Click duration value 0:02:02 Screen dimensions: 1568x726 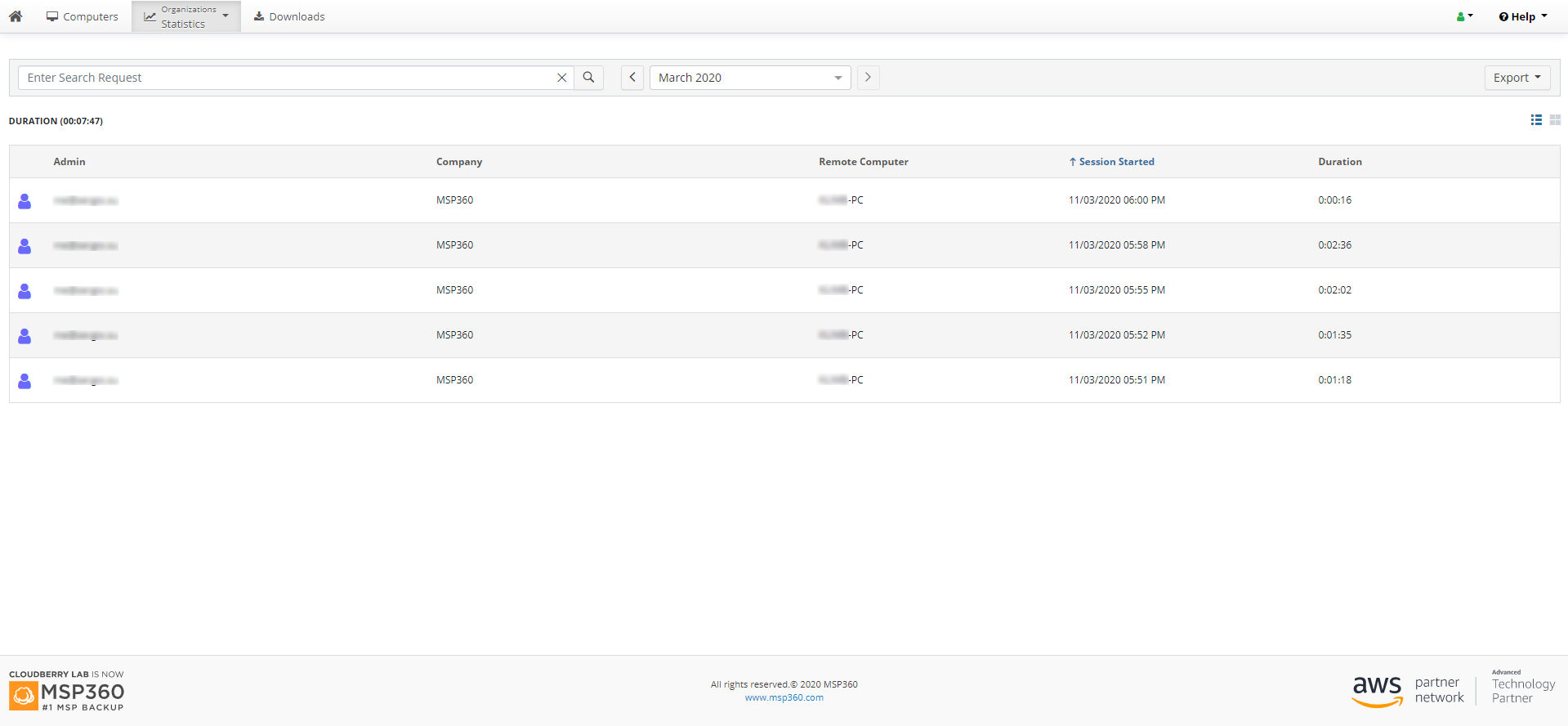[x=1334, y=290]
